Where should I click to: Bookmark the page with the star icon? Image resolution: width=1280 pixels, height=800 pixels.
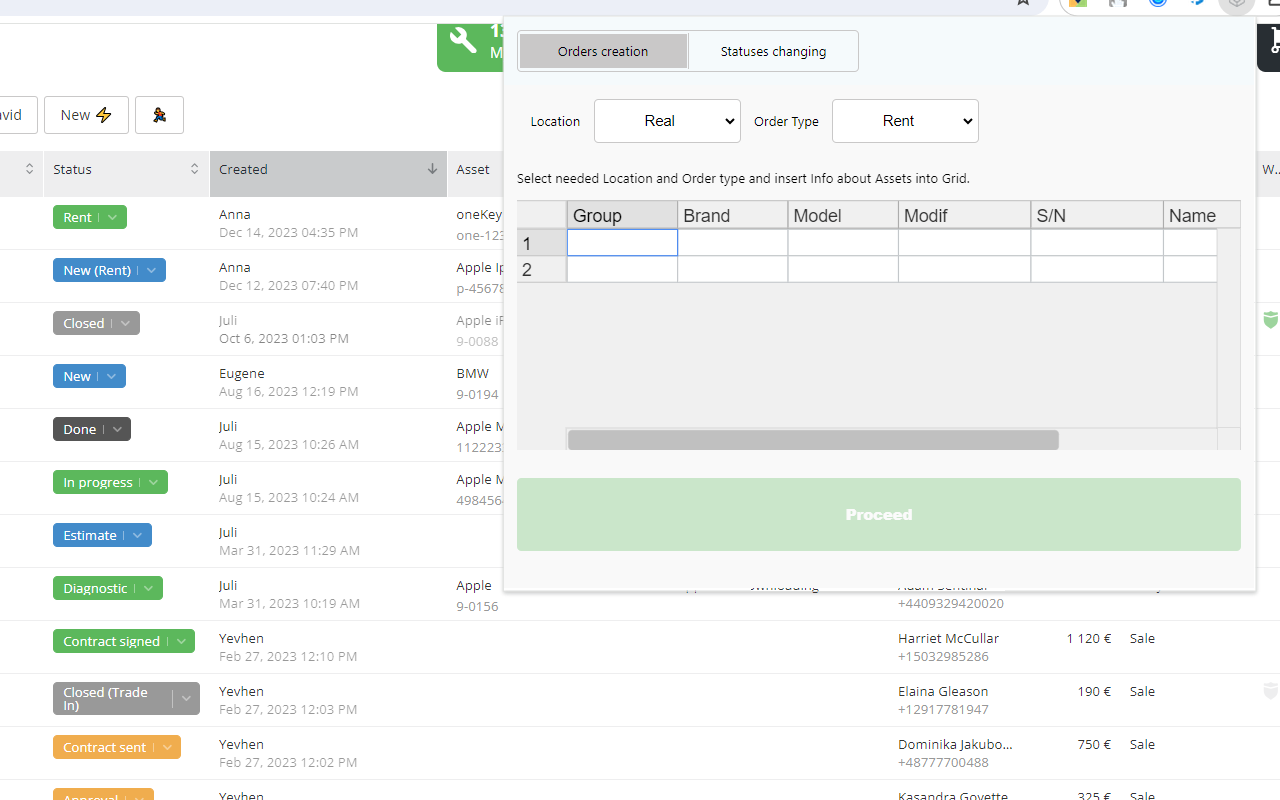pyautogui.click(x=1022, y=4)
